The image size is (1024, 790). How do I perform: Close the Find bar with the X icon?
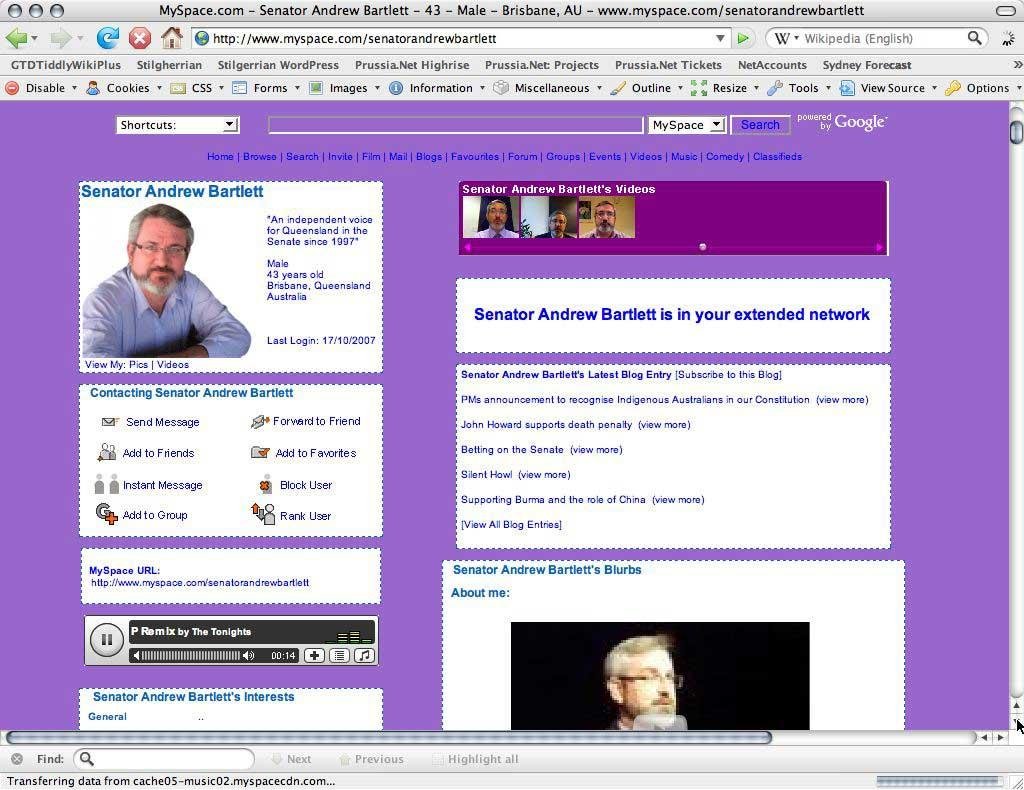pyautogui.click(x=17, y=759)
